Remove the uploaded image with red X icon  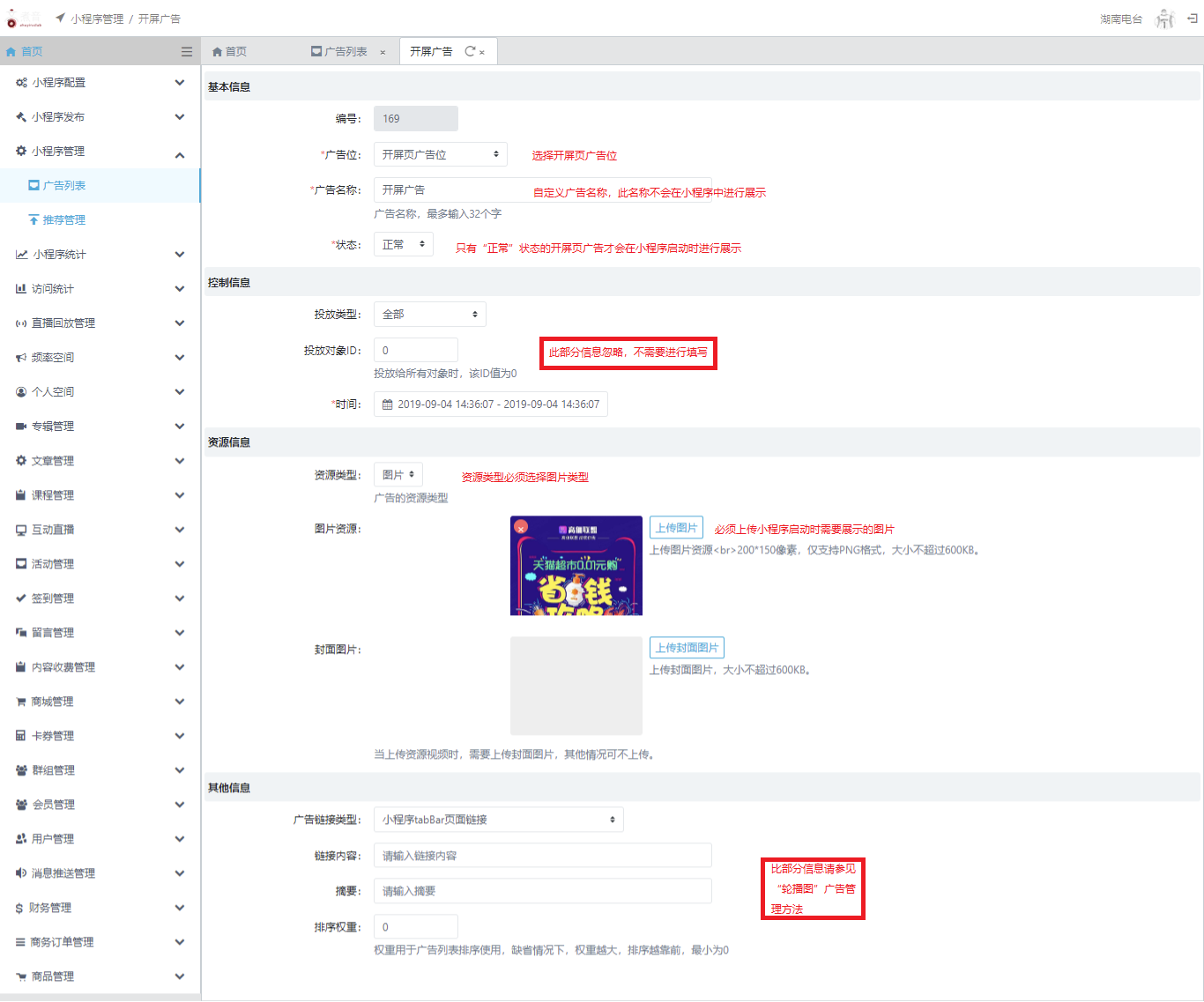point(521,527)
